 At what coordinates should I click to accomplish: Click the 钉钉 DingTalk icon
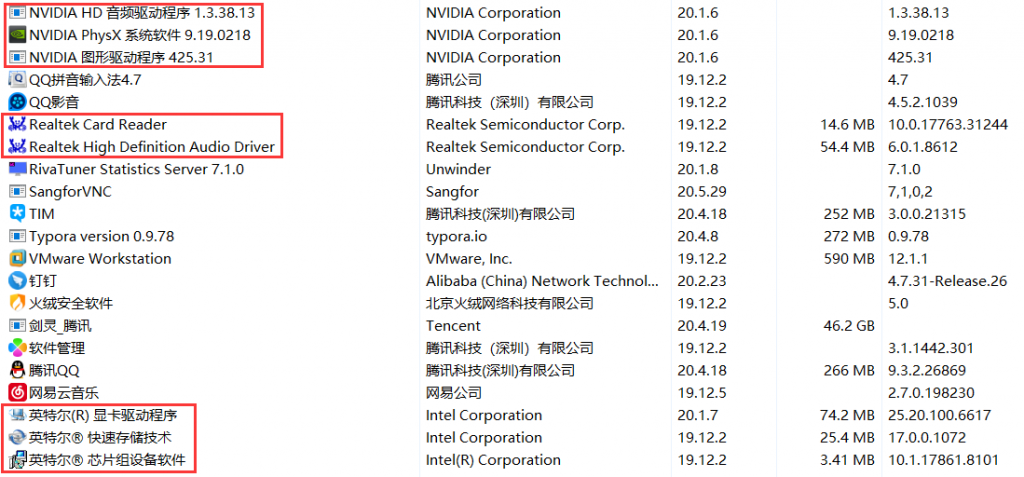[x=17, y=281]
